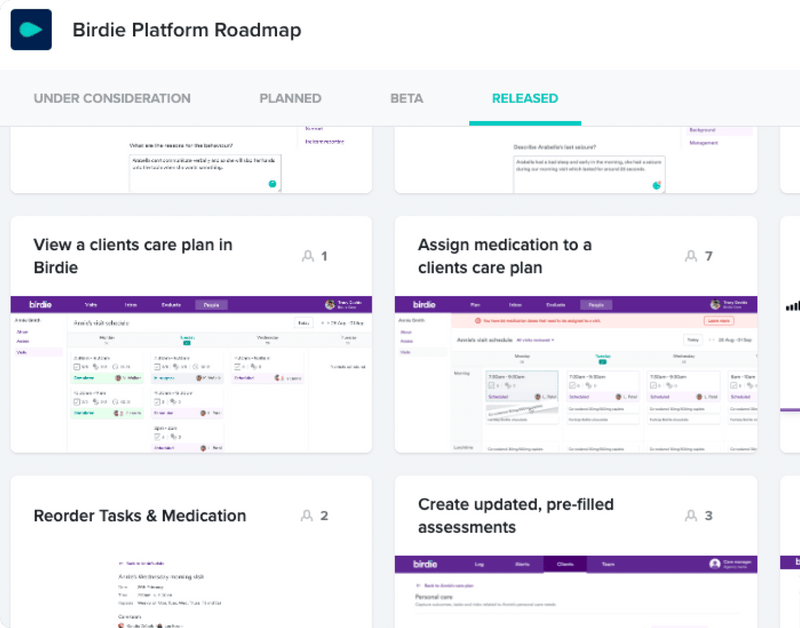Click teal circle icon in behaviour text box thumbnail
This screenshot has height=628, width=800.
pyautogui.click(x=272, y=184)
